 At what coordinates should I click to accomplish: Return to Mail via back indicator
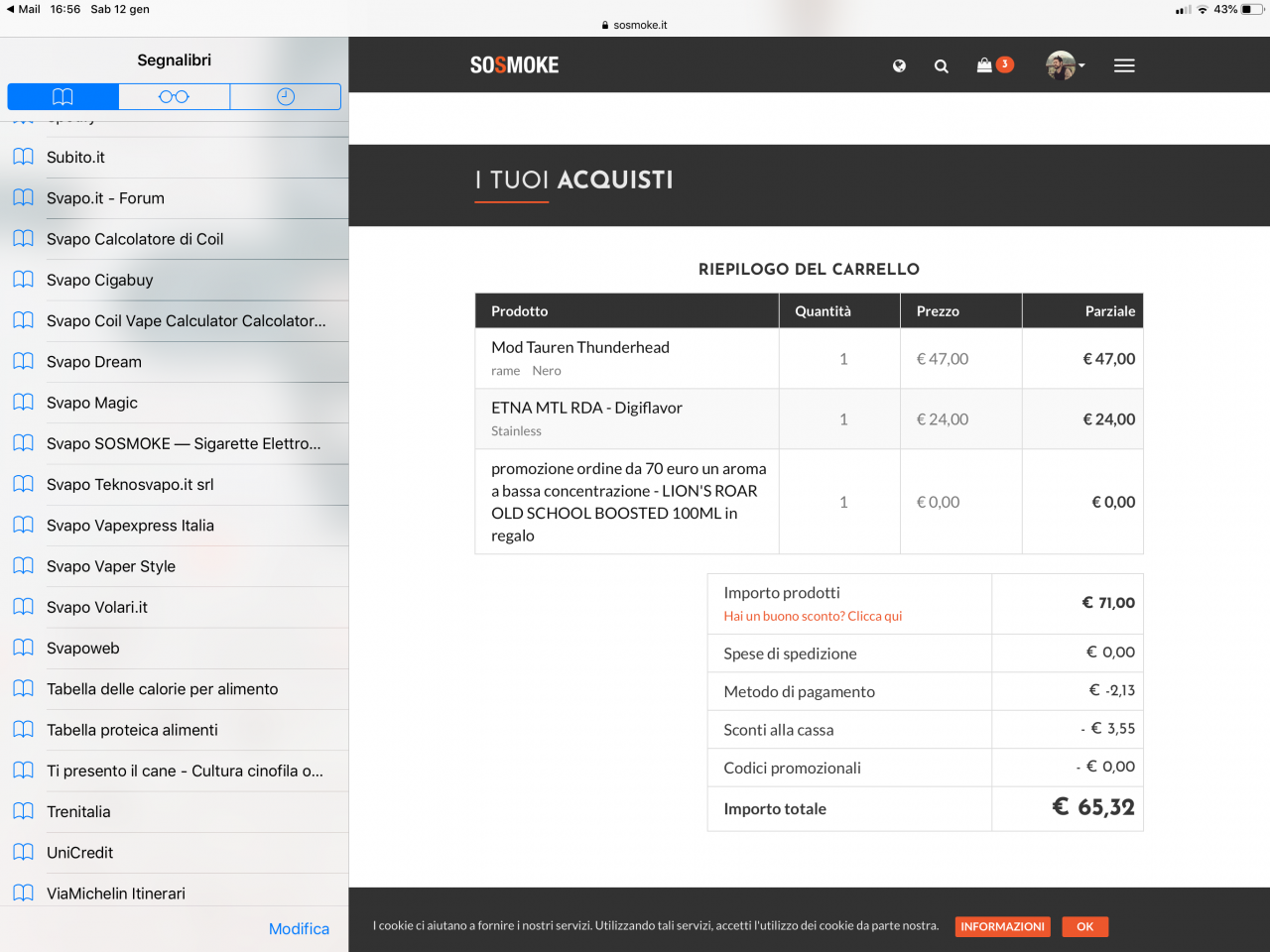click(x=23, y=9)
